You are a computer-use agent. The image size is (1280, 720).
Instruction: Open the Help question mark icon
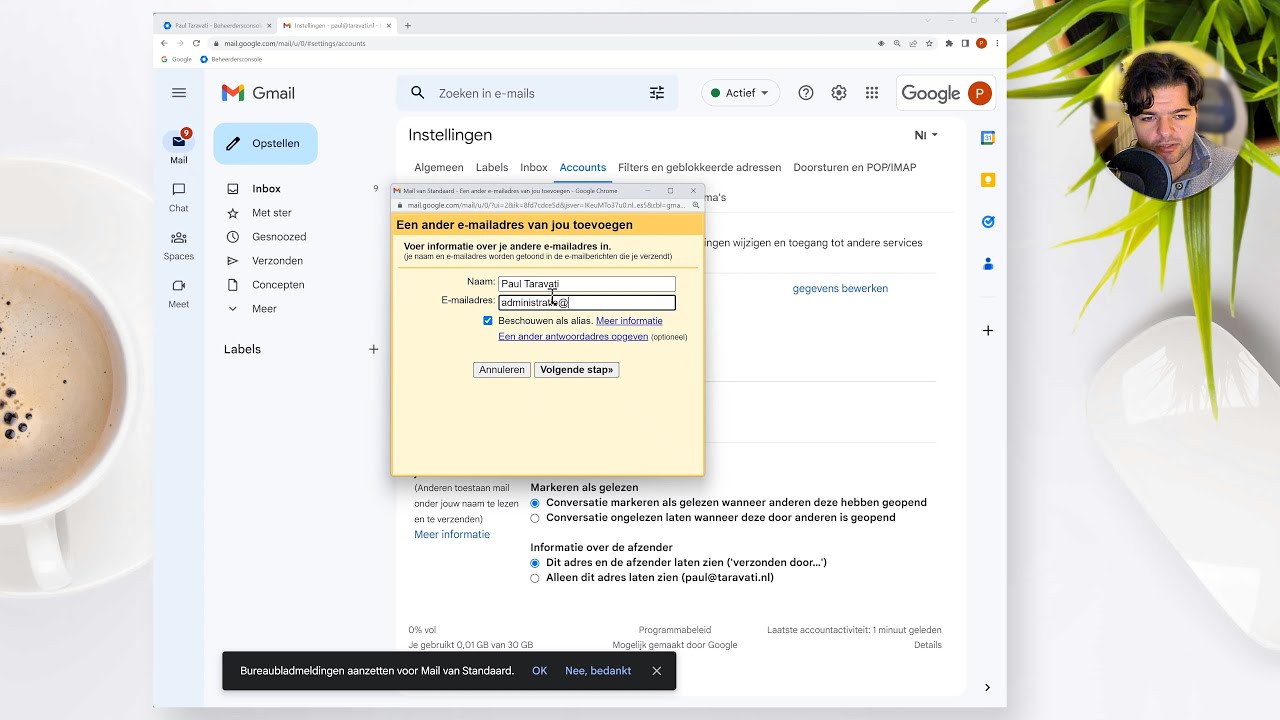806,93
